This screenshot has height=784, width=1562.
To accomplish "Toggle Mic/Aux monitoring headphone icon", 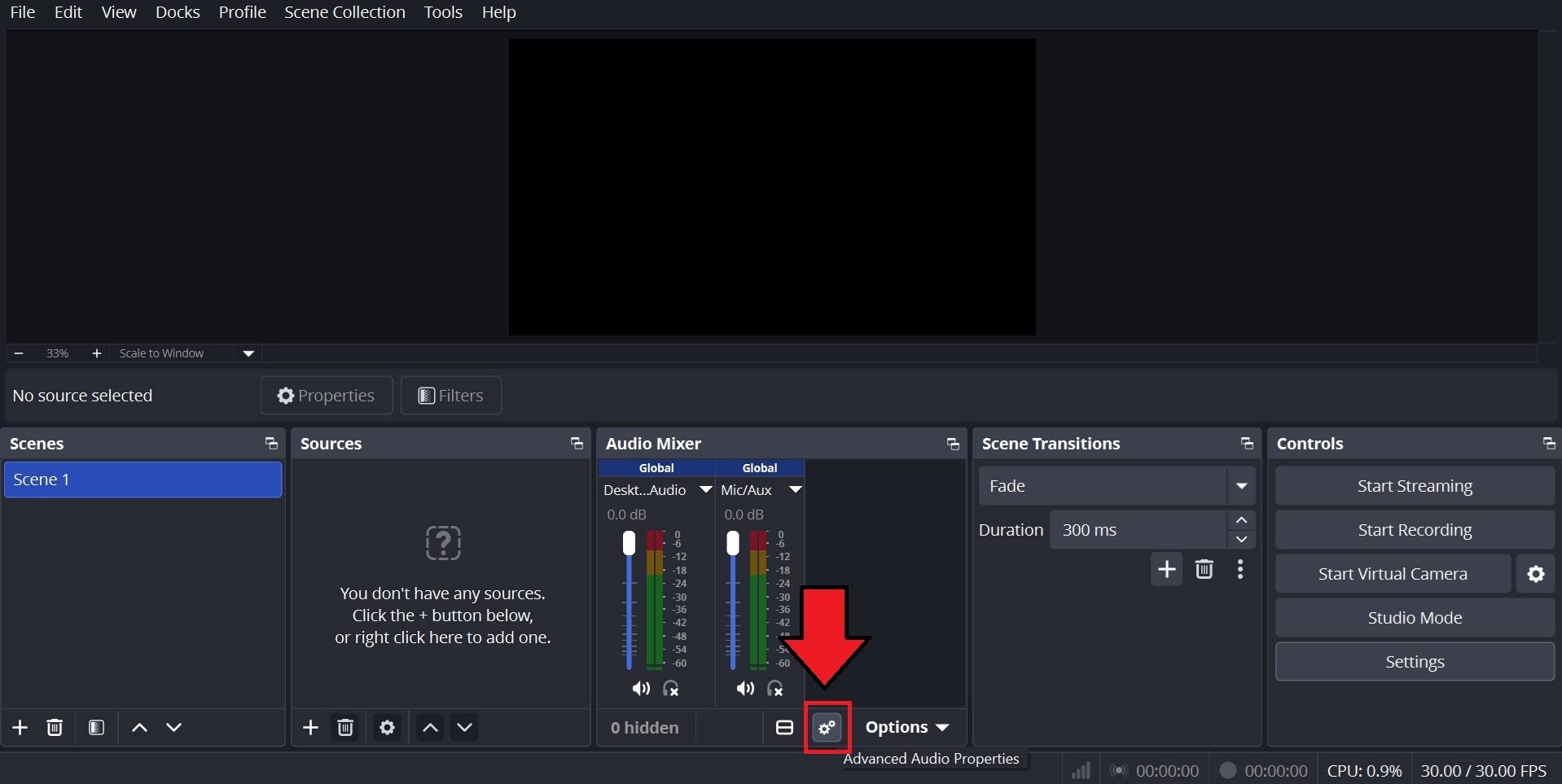I will (775, 689).
